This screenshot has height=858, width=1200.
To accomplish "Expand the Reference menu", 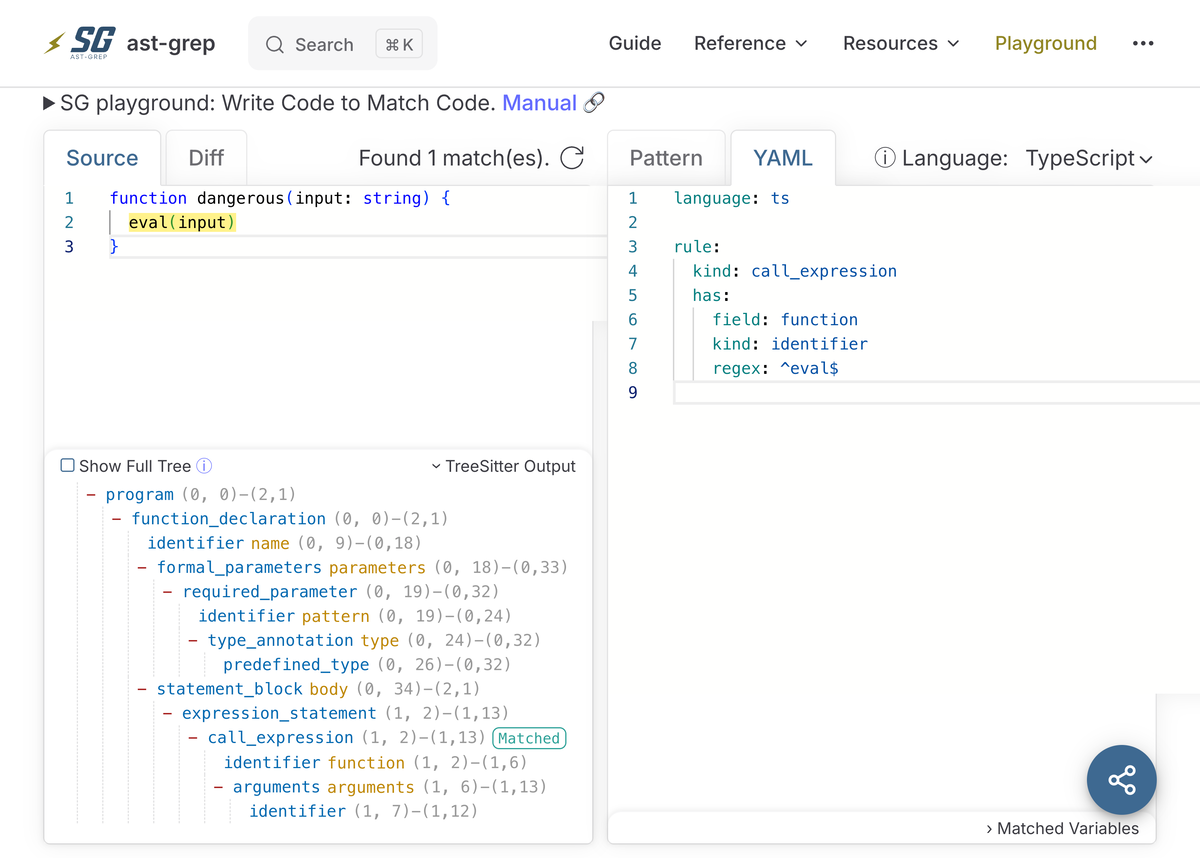I will [751, 44].
